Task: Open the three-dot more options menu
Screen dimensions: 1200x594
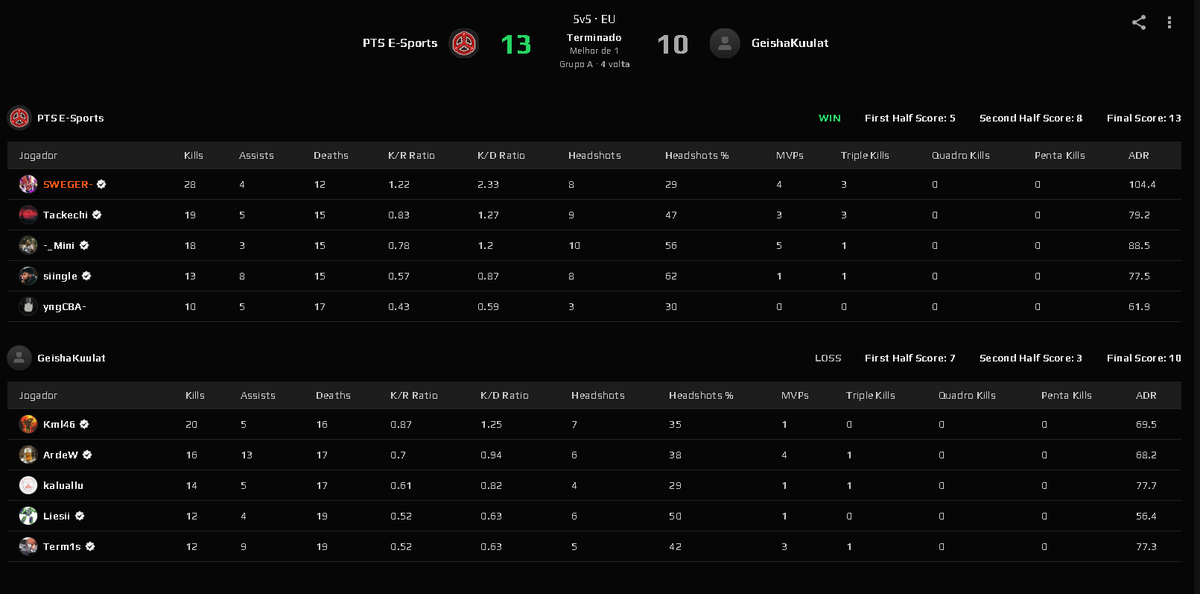Action: coord(1169,22)
